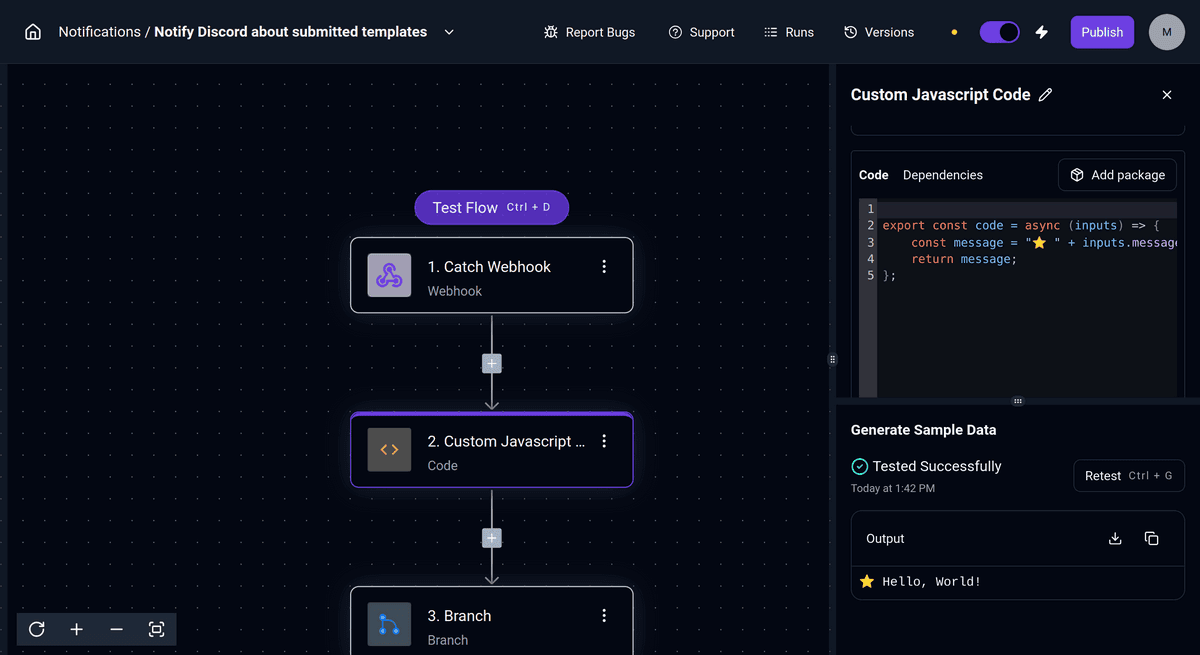The height and width of the screenshot is (655, 1200).
Task: Click the side panel width drag handle
Action: [x=832, y=359]
